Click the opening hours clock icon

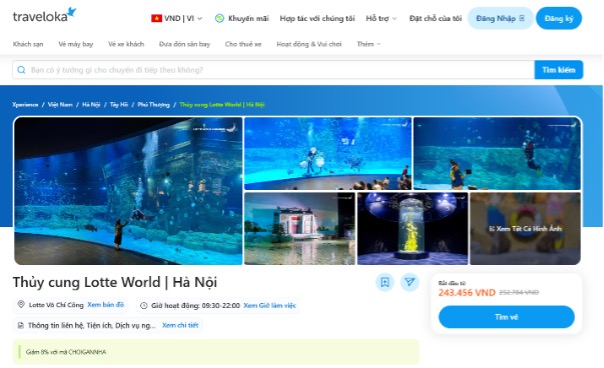tap(144, 306)
